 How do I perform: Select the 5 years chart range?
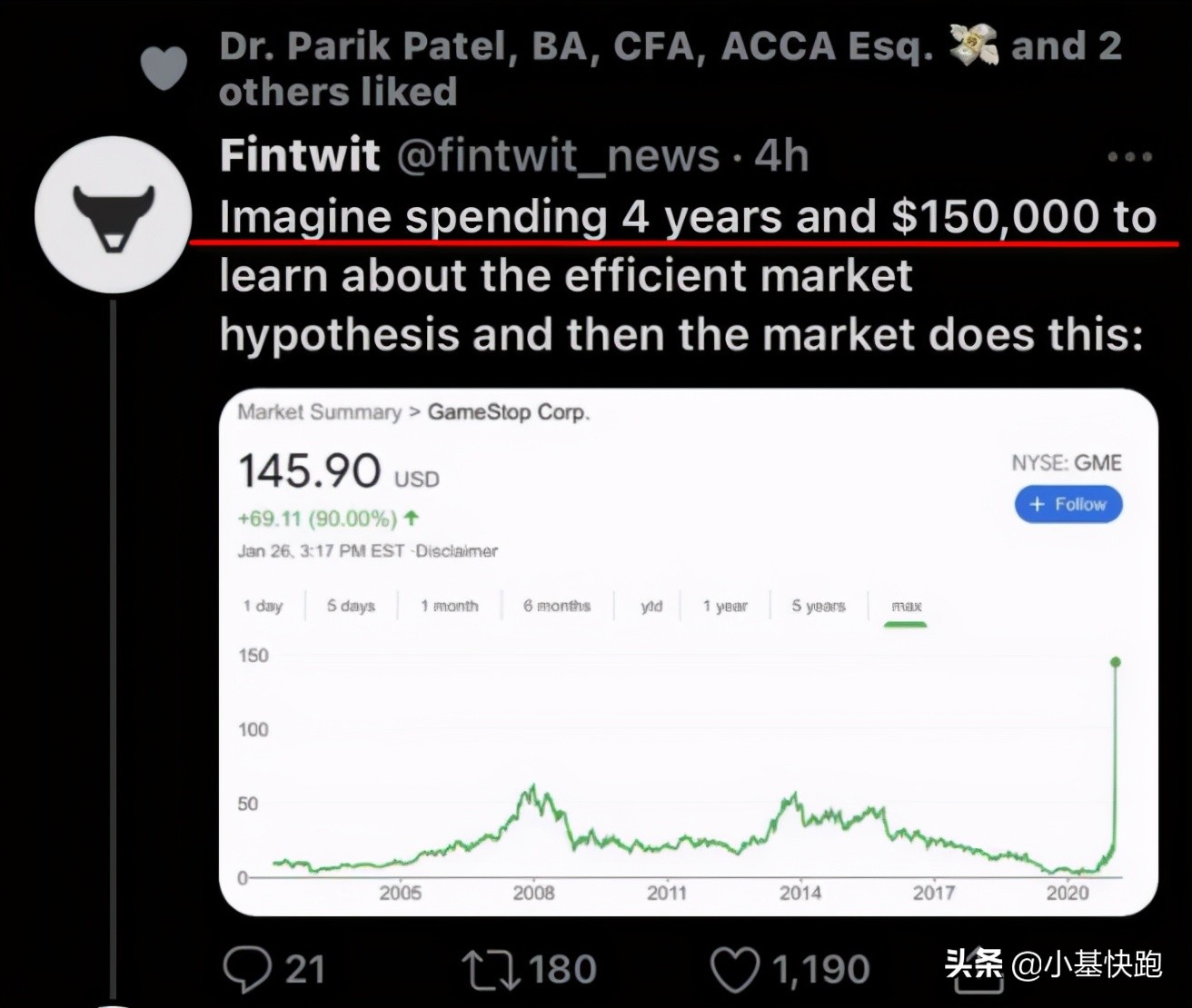(818, 606)
